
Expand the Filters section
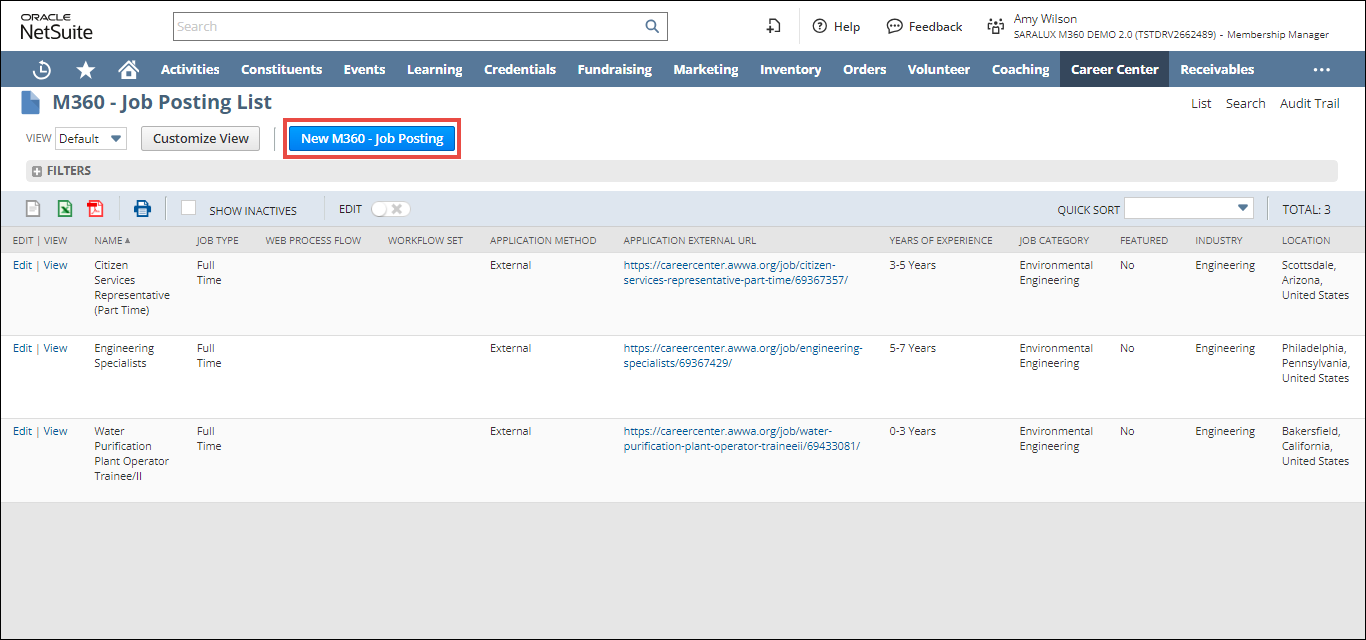37,171
